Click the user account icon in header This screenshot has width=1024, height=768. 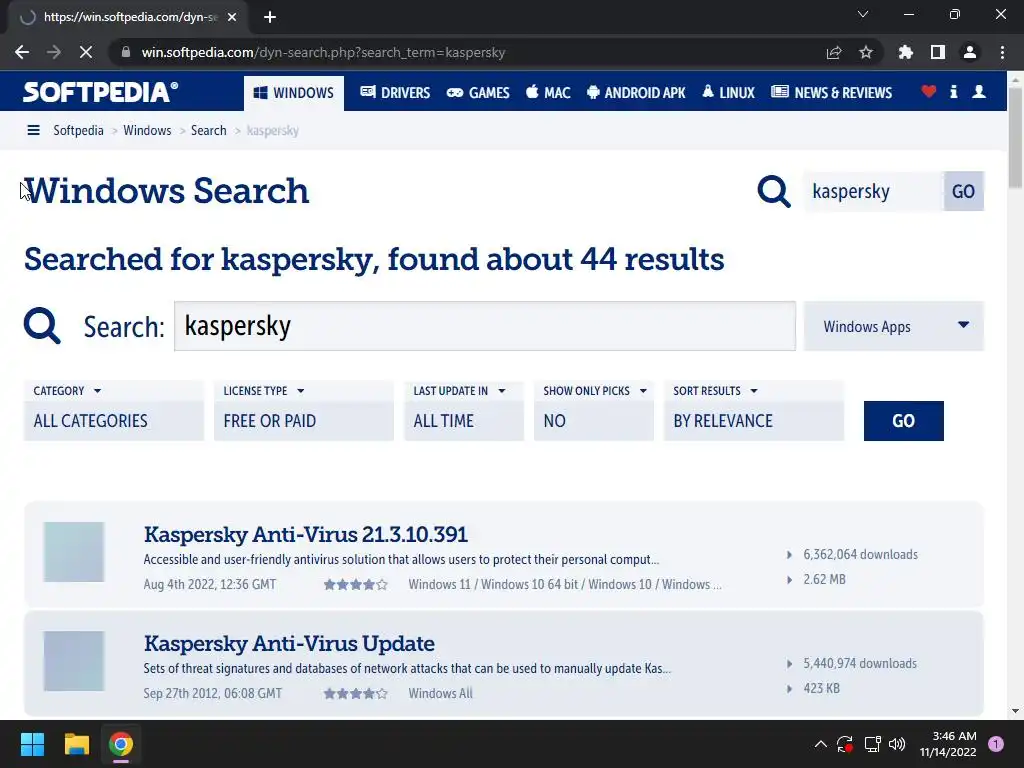point(979,91)
